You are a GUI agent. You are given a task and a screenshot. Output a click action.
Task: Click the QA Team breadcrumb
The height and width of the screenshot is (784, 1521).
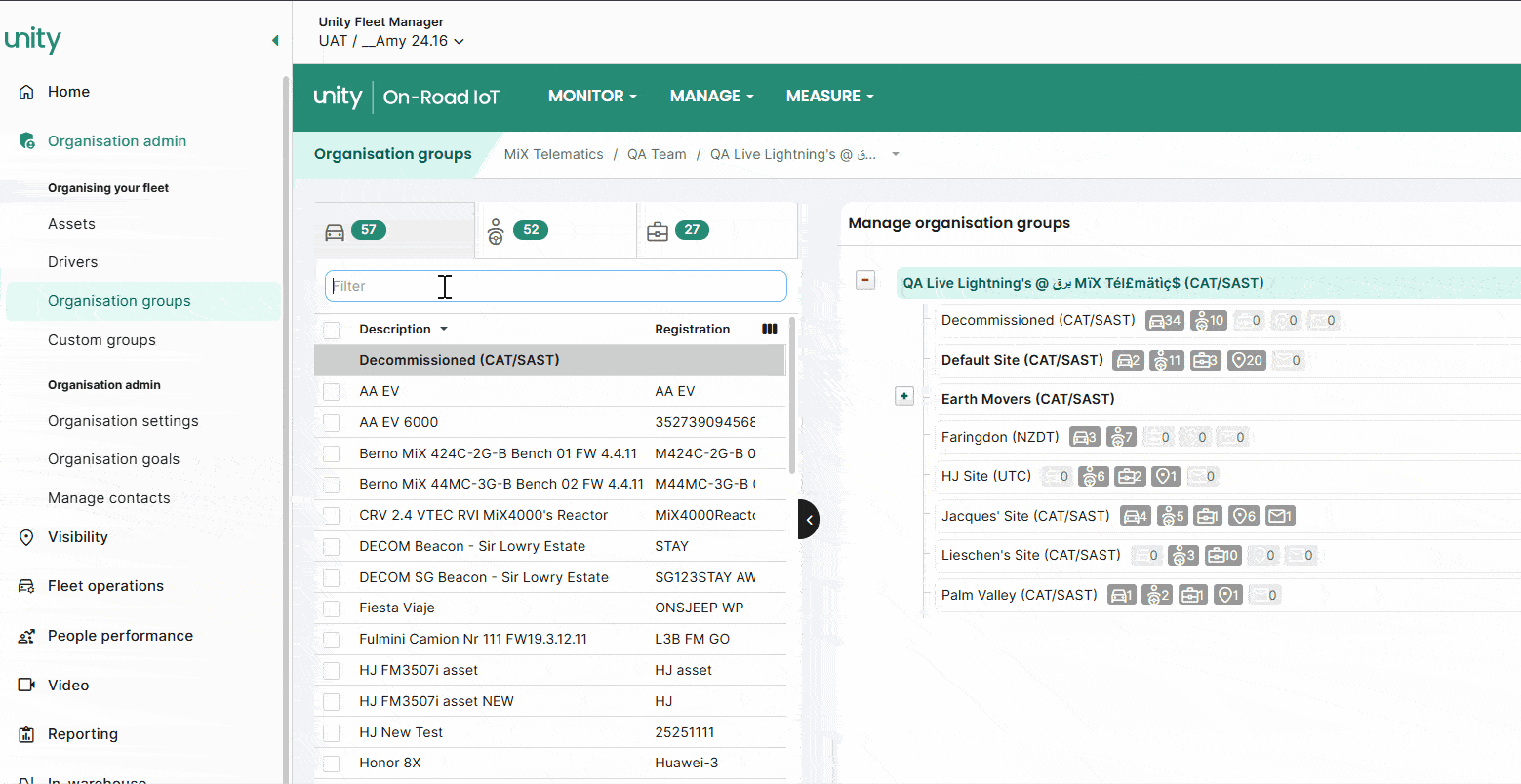657,155
